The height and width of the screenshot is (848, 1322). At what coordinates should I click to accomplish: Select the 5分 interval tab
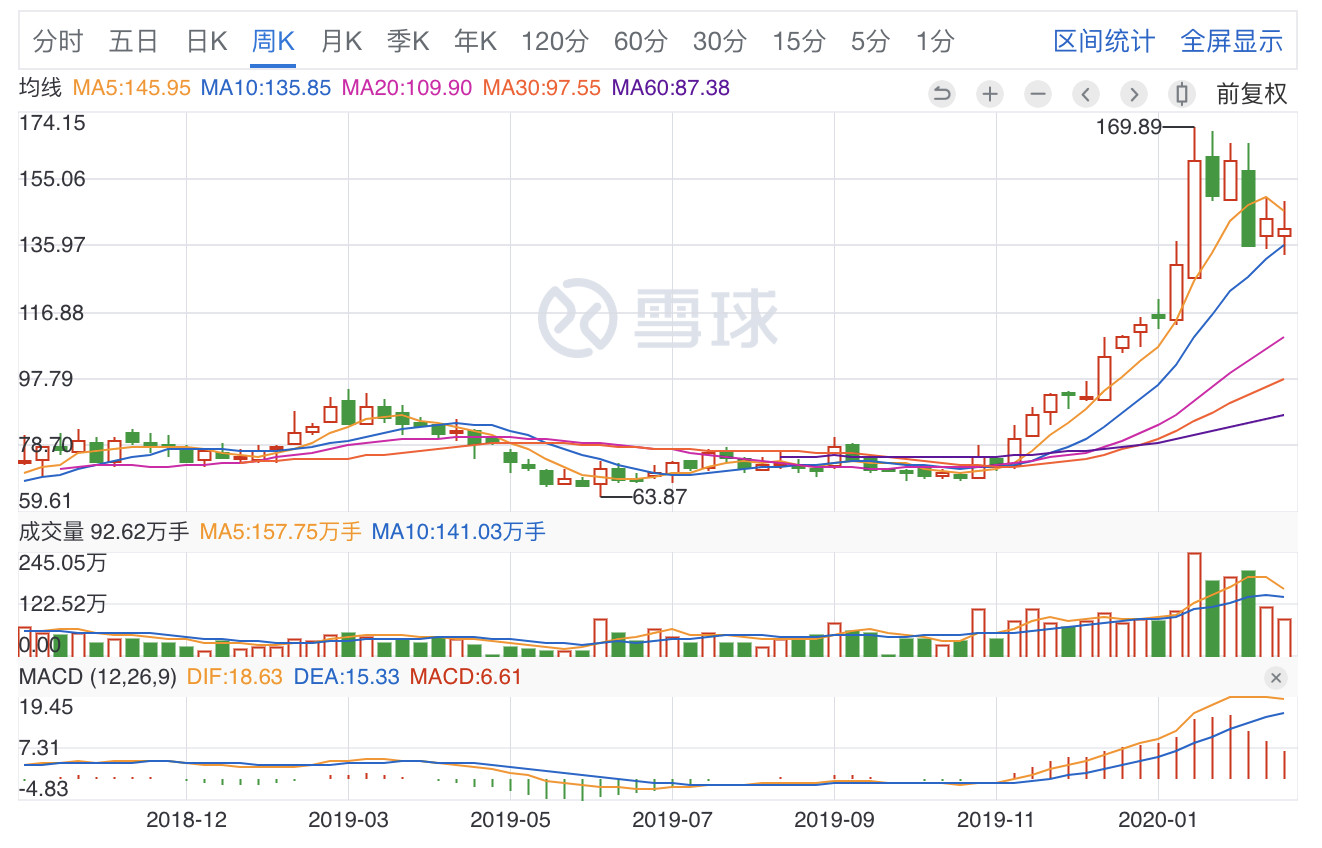tap(870, 41)
